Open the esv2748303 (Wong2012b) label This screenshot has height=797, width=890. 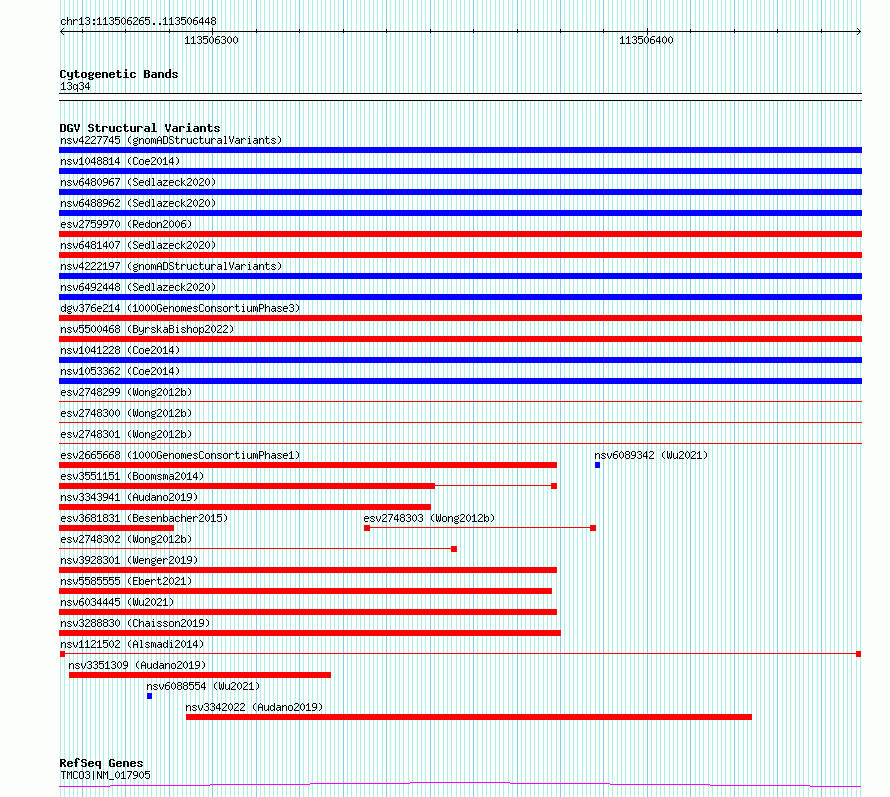click(429, 518)
